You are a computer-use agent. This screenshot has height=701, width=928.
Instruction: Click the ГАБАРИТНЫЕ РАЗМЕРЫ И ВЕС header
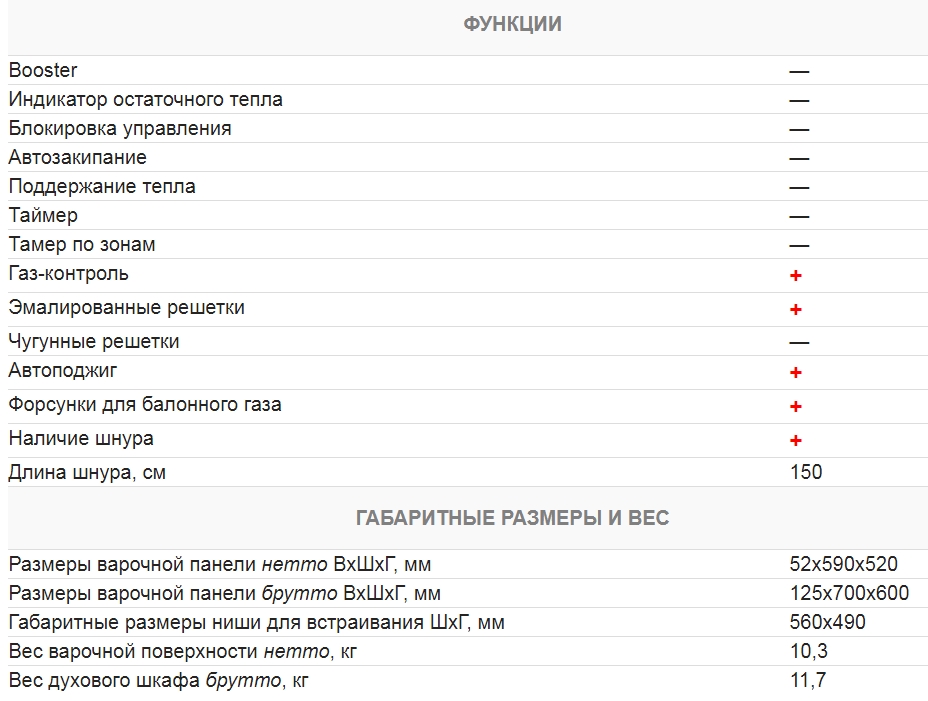(512, 518)
